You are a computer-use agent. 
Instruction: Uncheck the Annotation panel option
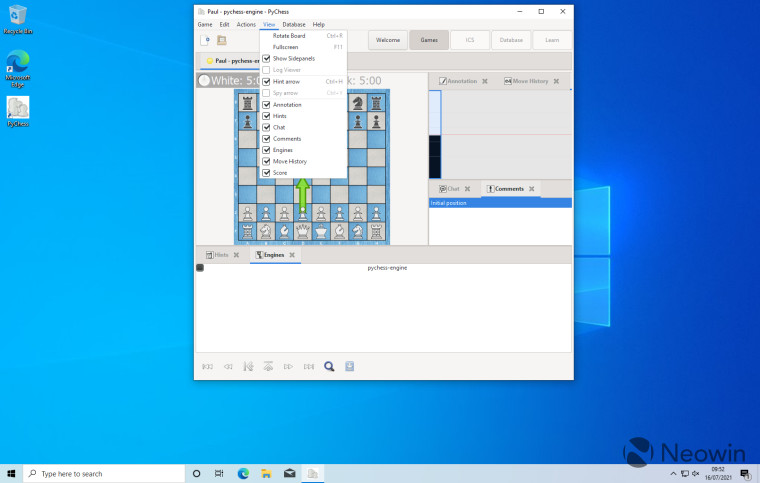tap(266, 105)
